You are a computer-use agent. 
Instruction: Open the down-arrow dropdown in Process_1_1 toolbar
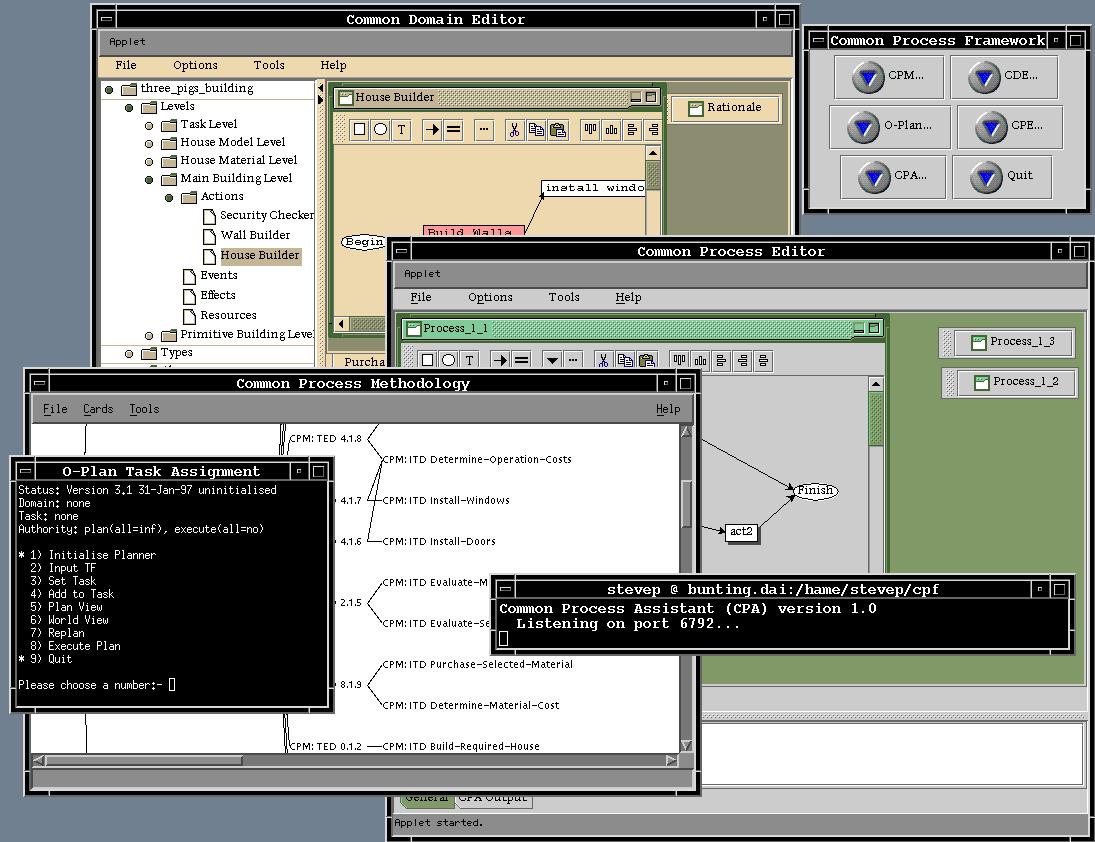coord(551,361)
